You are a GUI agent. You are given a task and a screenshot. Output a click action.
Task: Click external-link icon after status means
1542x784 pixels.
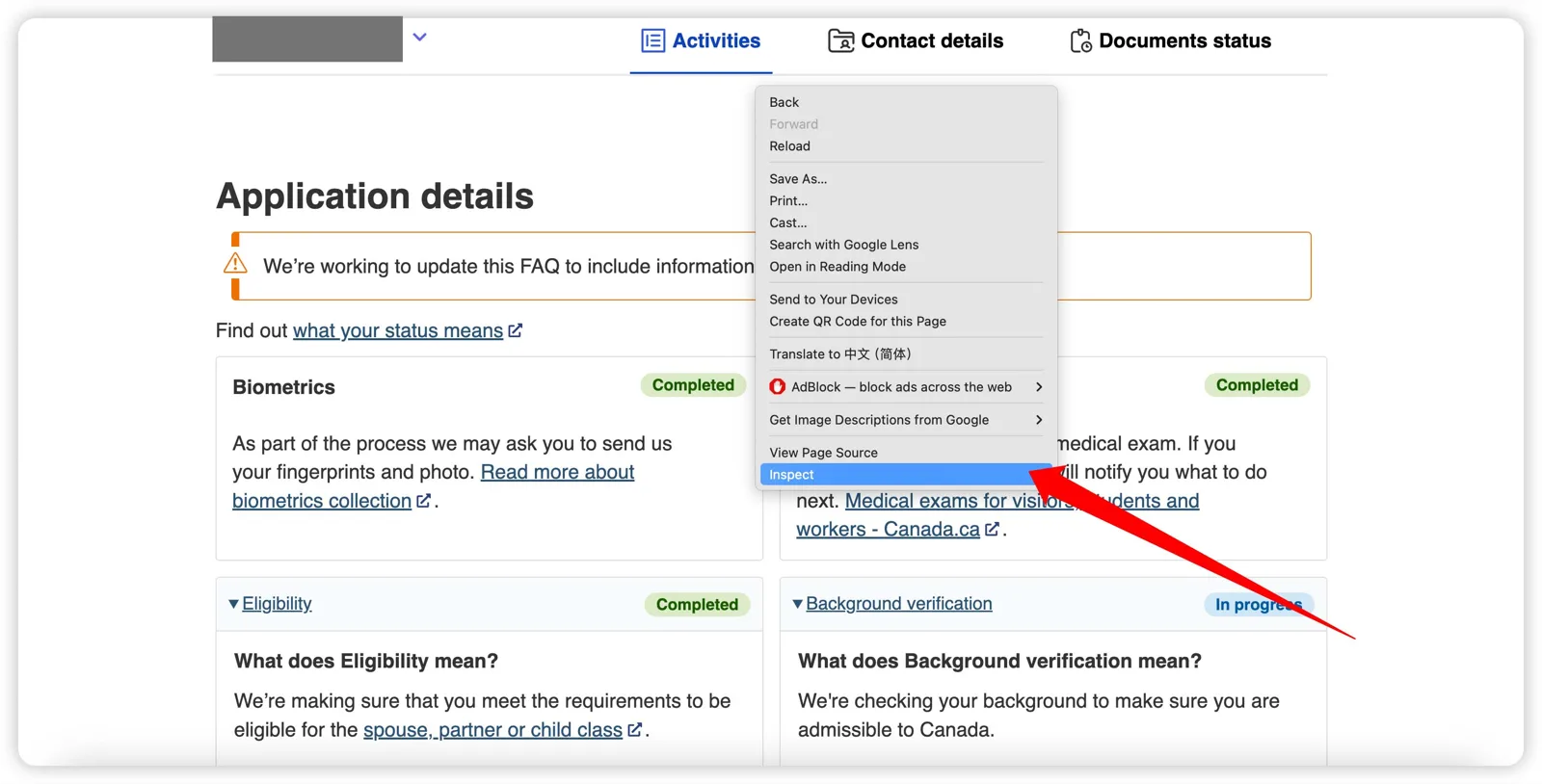point(516,330)
